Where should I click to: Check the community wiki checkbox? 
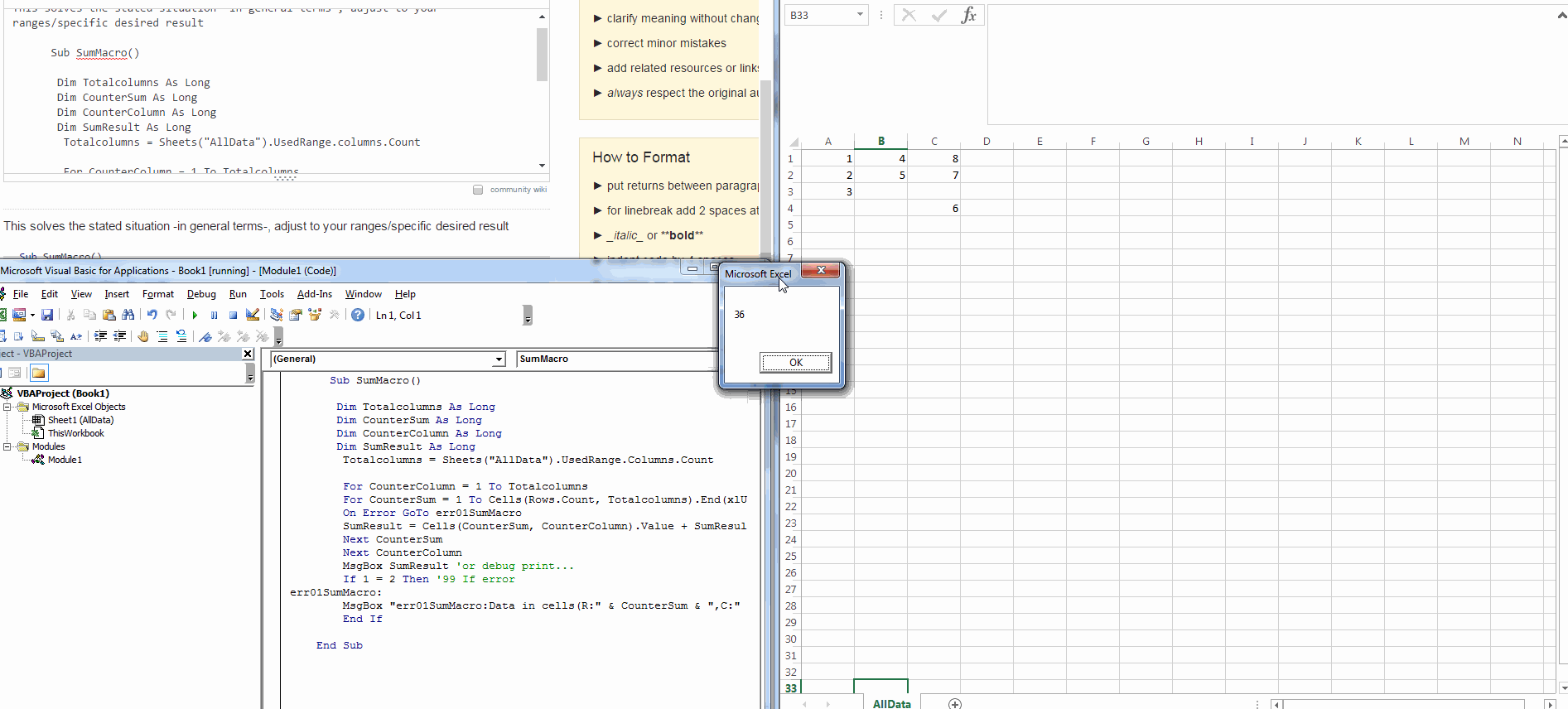(x=478, y=190)
